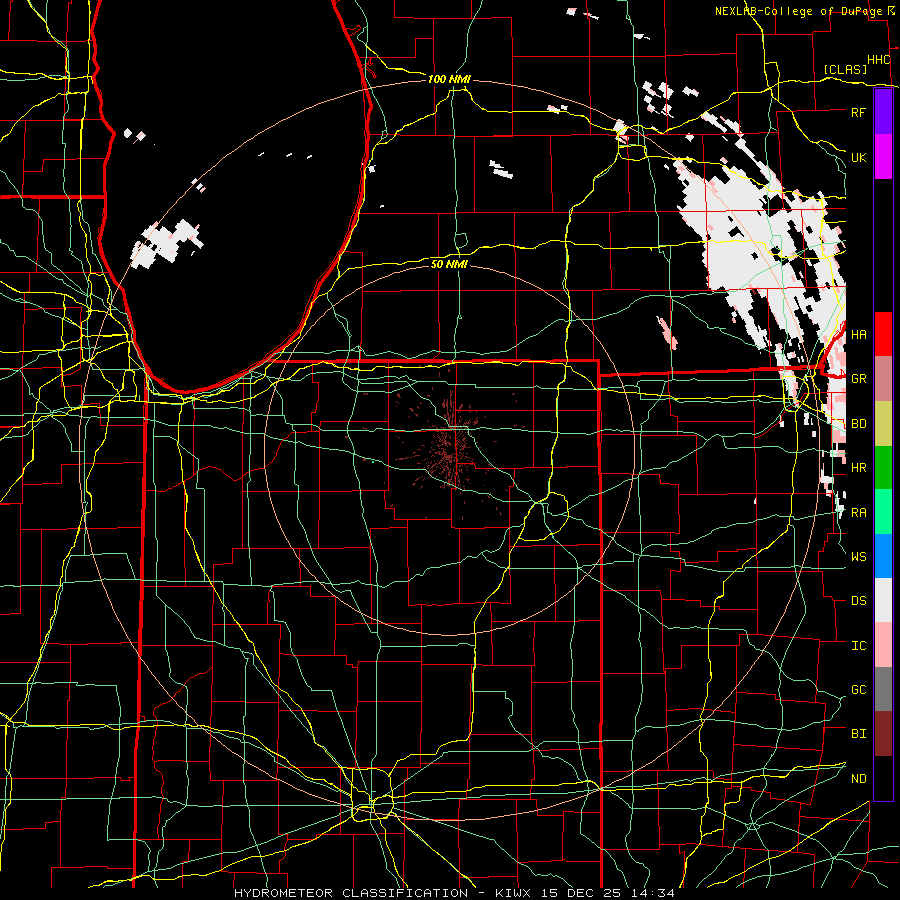The image size is (900, 900).
Task: Click the RA legend label
Action: 858,513
